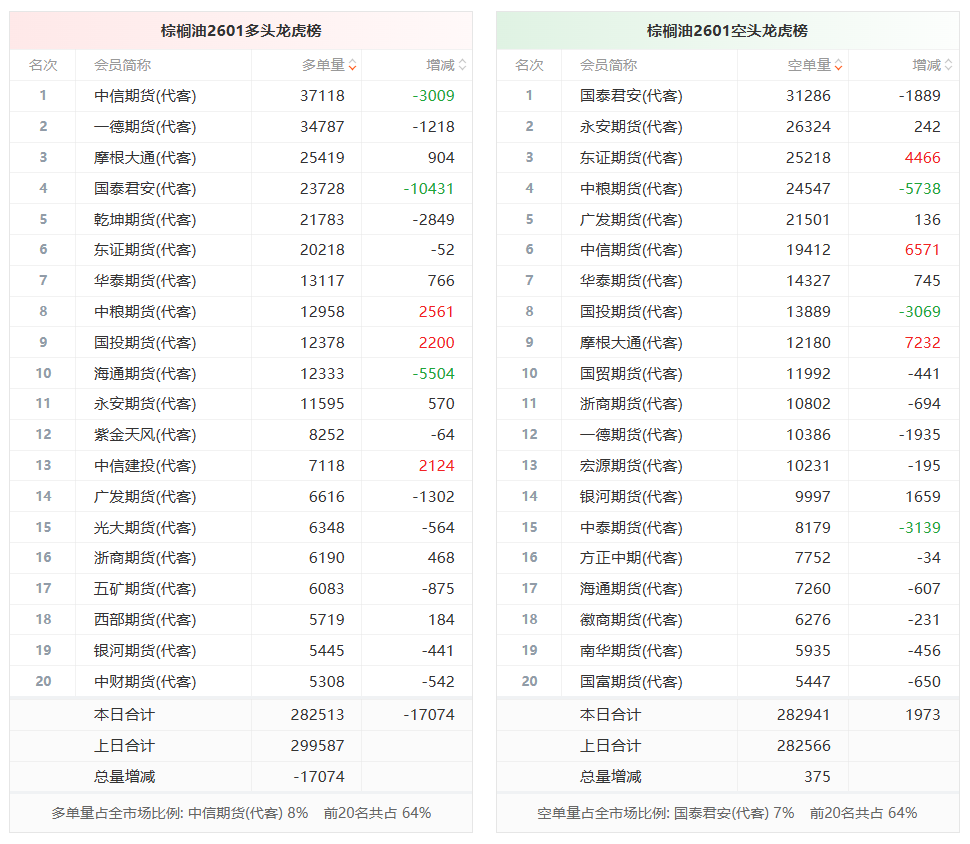
Task: Click previous day short total 282566
Action: 804,746
